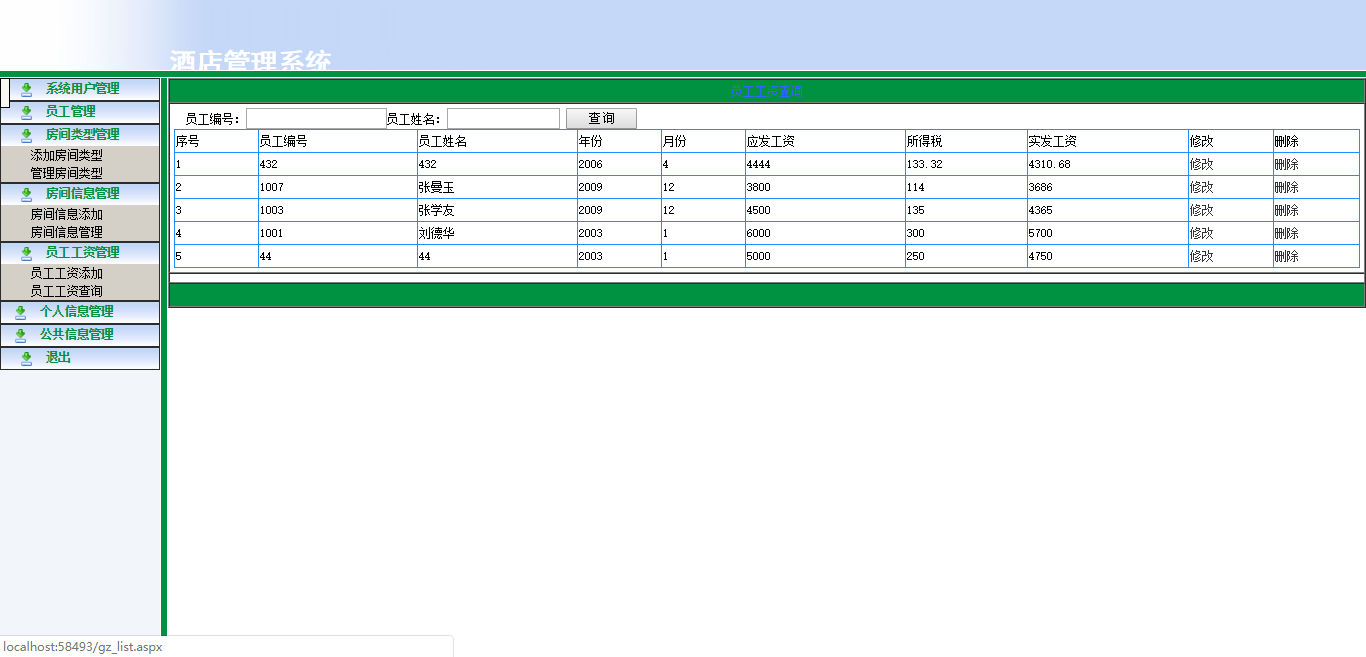Click 修改 for 张学友
This screenshot has height=657, width=1366.
tap(1201, 210)
